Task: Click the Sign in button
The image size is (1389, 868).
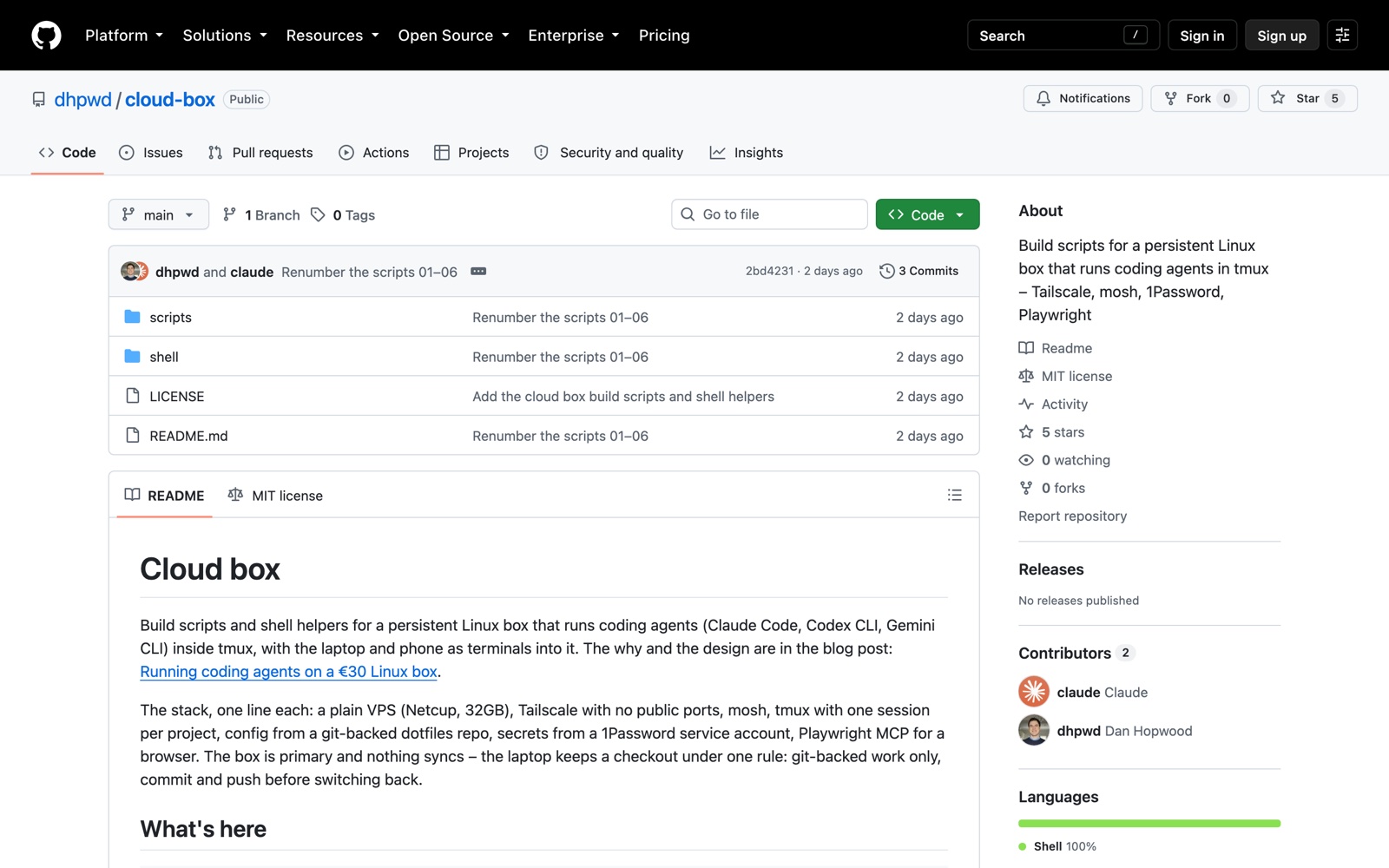Action: [x=1202, y=36]
